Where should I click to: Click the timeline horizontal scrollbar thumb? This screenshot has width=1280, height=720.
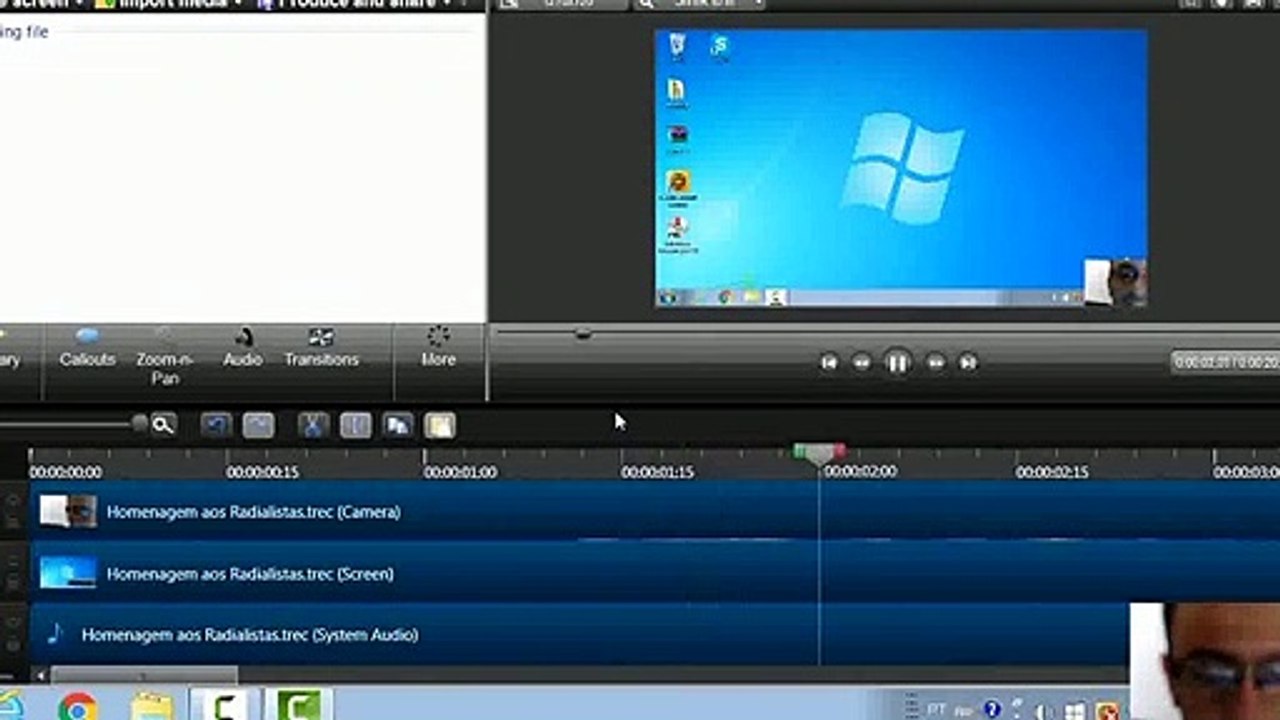(144, 675)
